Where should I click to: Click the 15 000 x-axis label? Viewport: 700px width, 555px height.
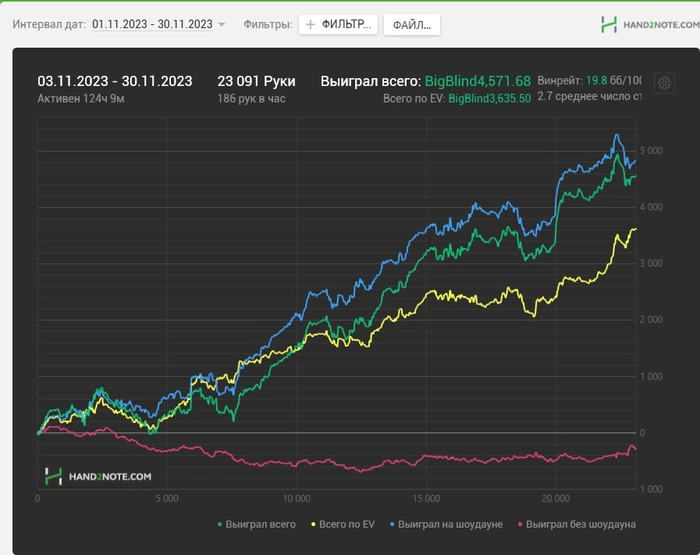(426, 499)
